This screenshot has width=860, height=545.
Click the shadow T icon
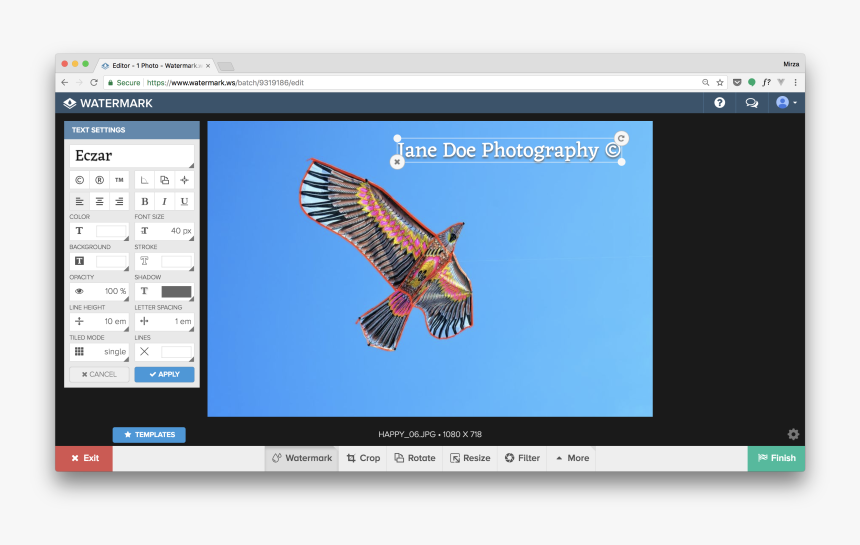tap(144, 291)
